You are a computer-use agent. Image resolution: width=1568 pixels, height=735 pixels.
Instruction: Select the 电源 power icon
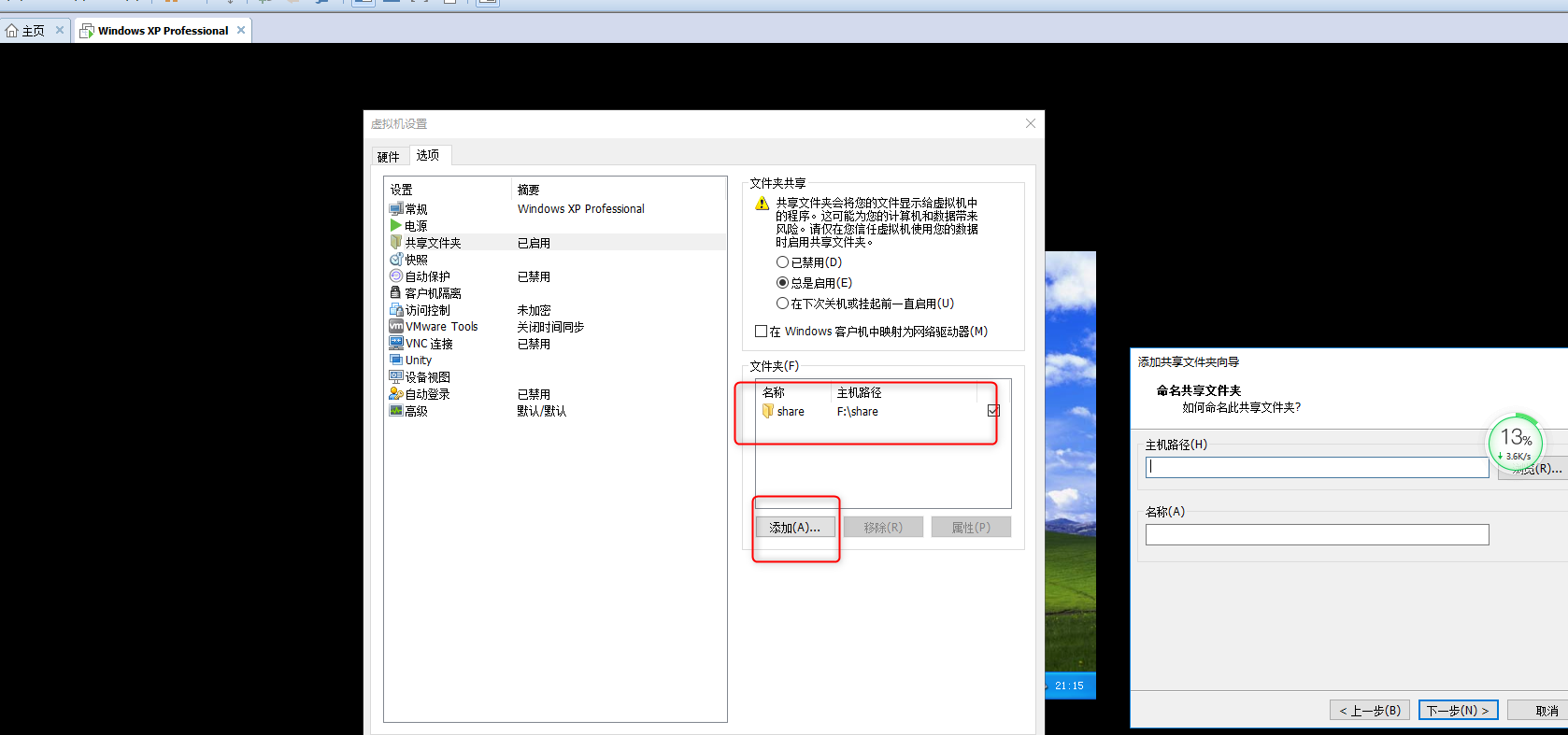(x=396, y=226)
